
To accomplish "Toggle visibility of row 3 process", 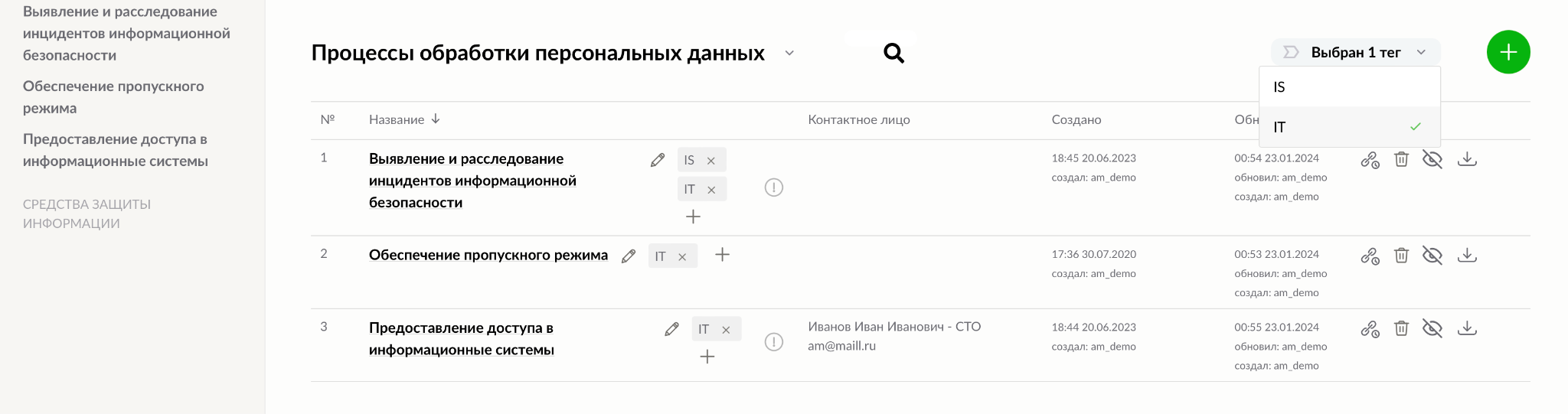I will 1432,328.
